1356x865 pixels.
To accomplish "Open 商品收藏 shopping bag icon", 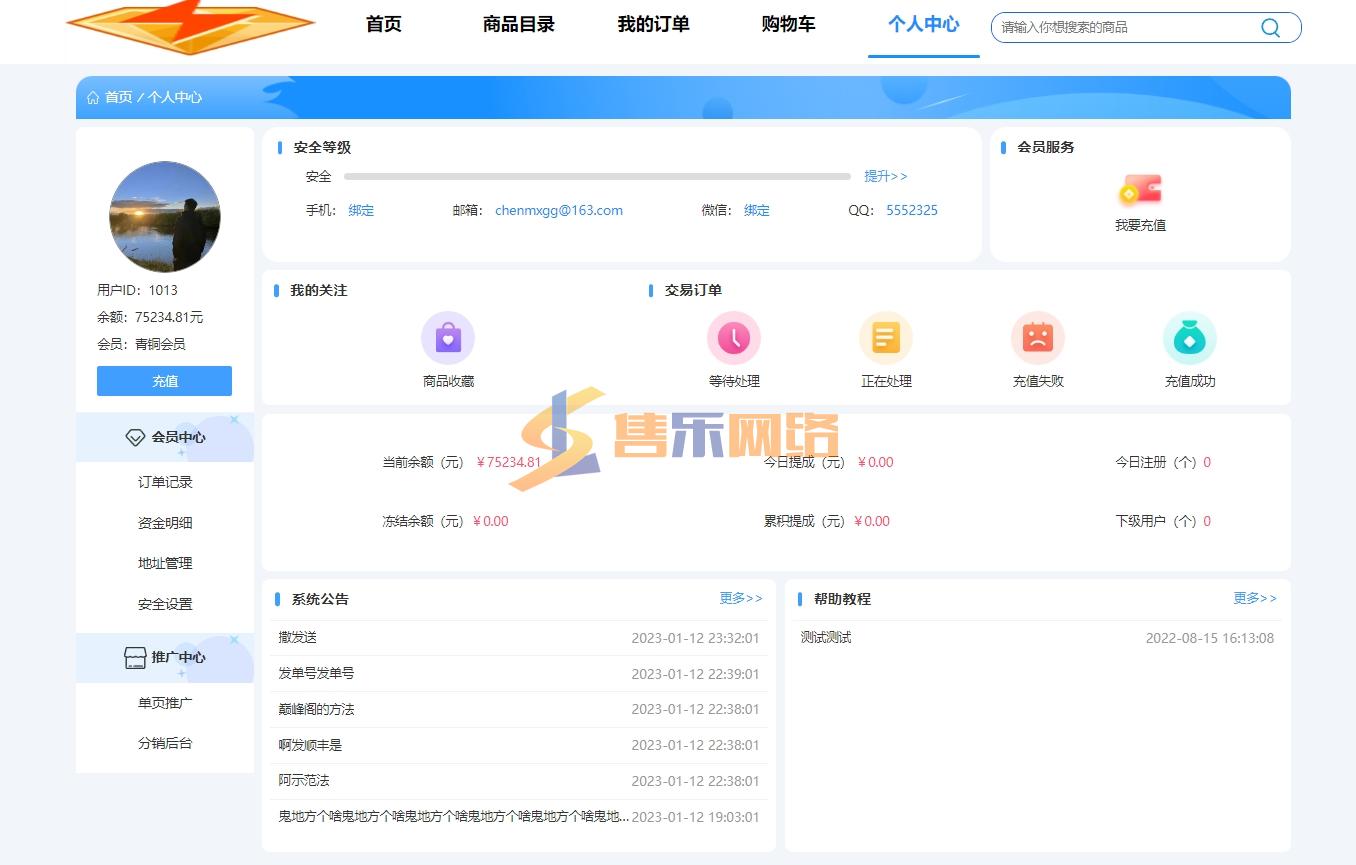I will coord(448,338).
